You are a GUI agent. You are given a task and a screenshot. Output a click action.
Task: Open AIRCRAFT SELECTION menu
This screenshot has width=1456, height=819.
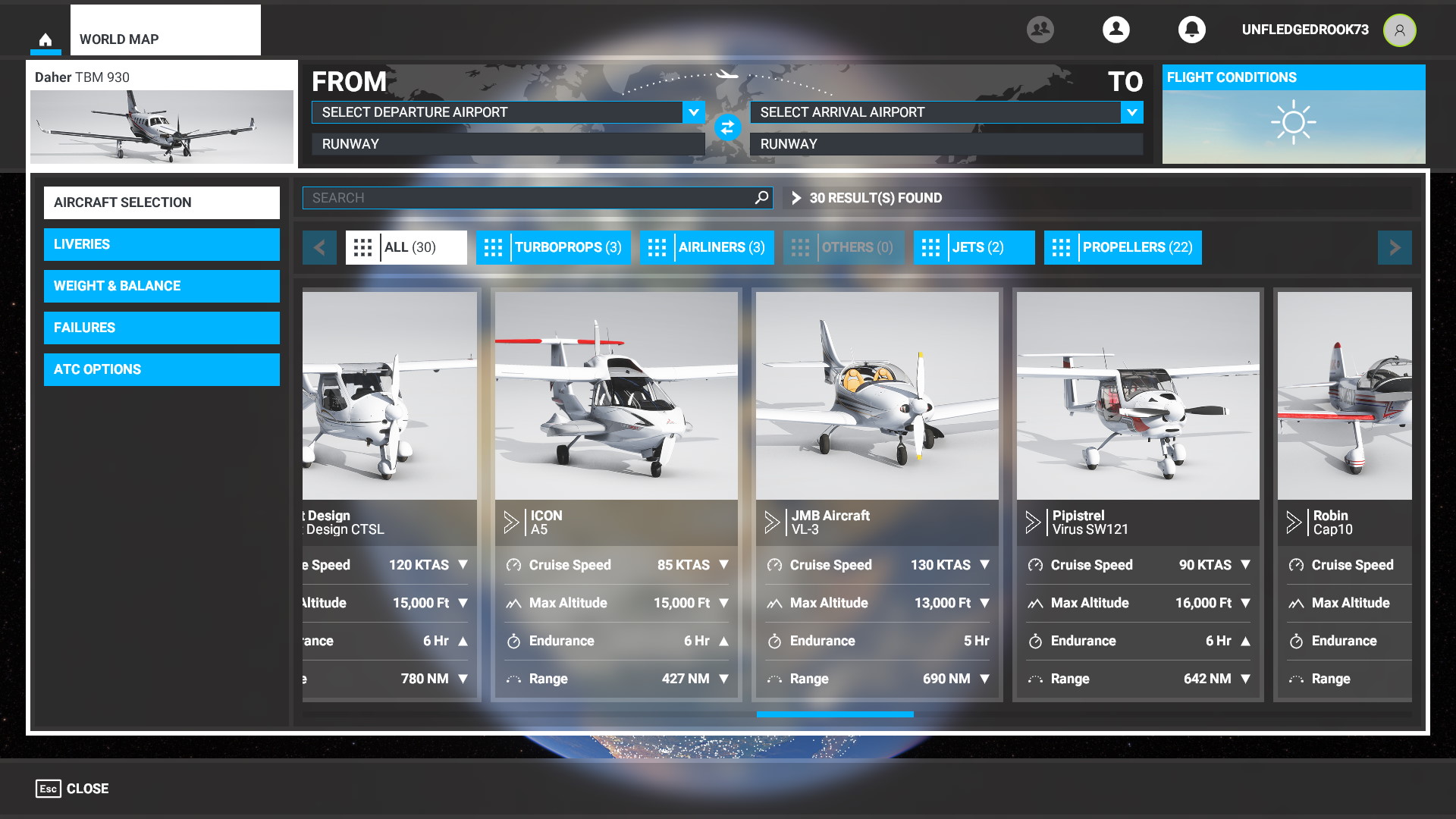pyautogui.click(x=162, y=202)
